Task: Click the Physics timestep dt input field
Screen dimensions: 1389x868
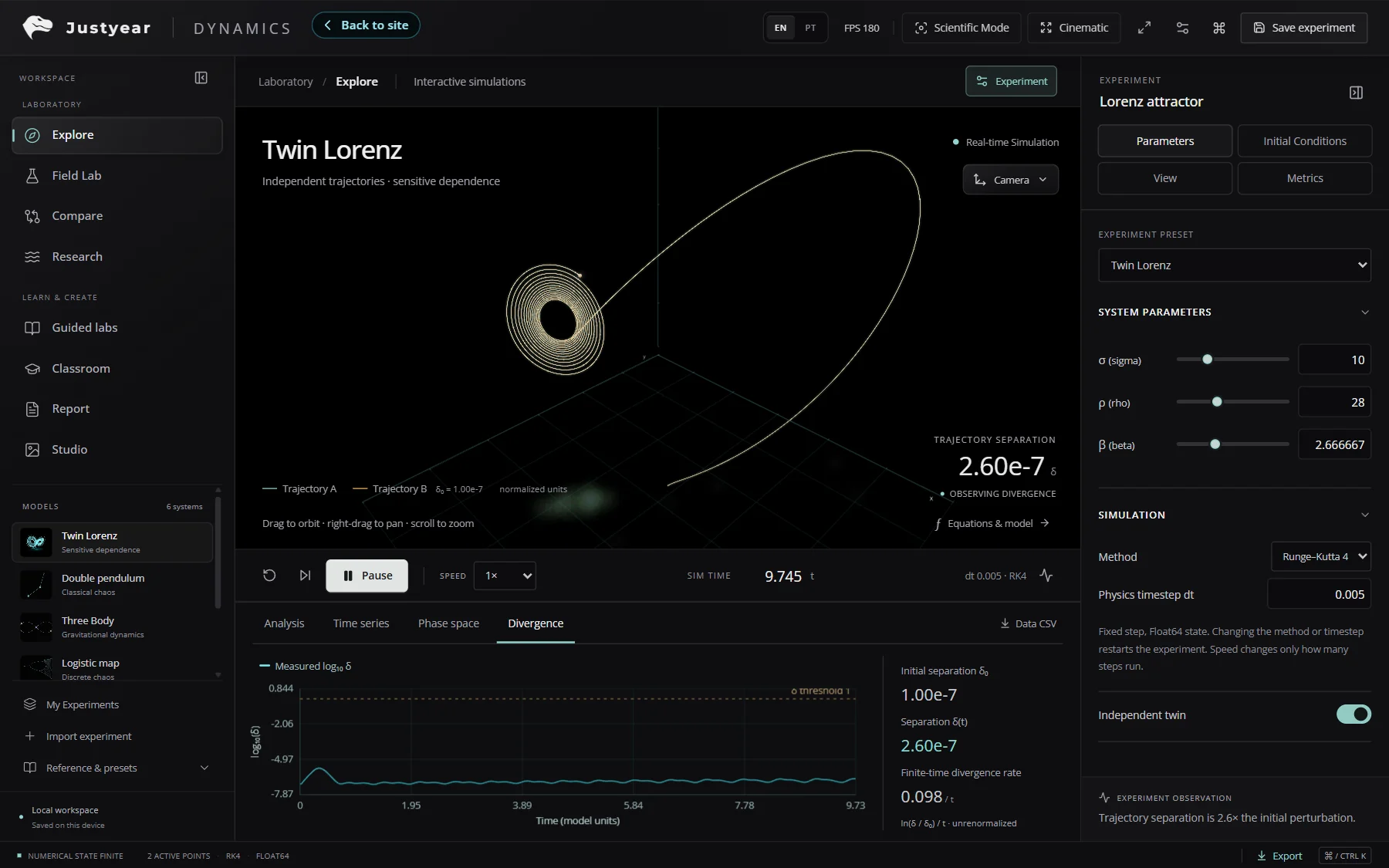Action: coord(1319,594)
